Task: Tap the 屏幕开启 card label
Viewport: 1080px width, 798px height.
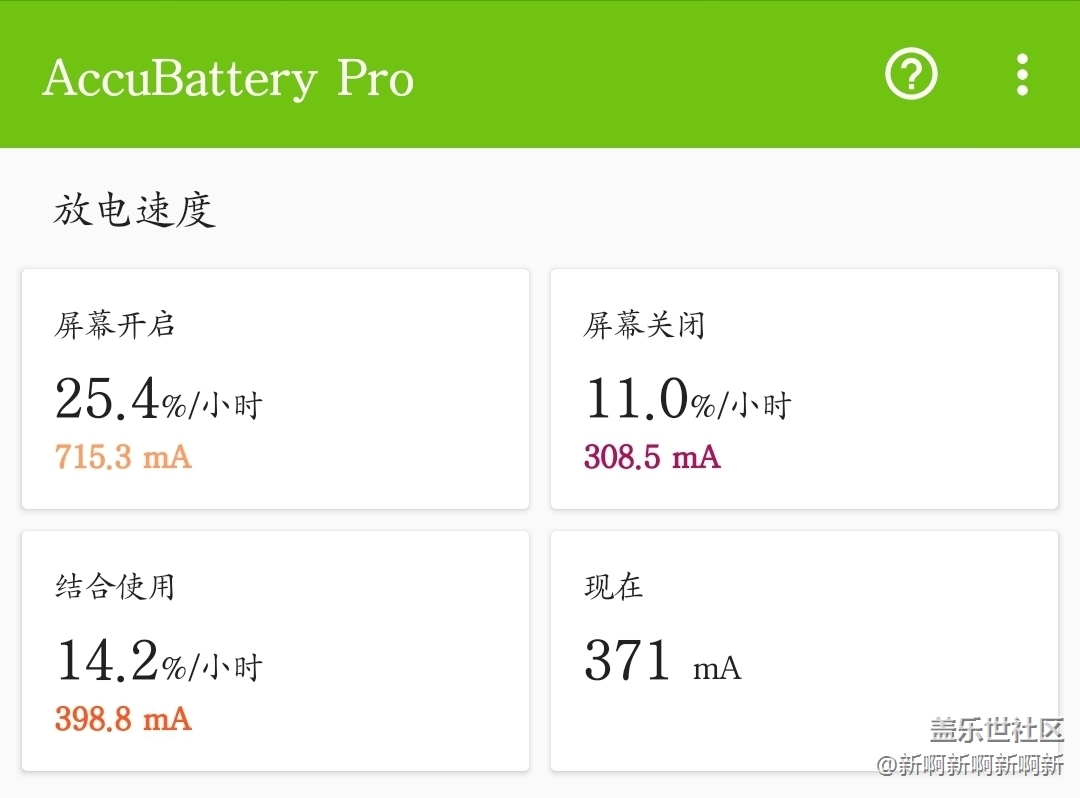Action: pos(115,325)
